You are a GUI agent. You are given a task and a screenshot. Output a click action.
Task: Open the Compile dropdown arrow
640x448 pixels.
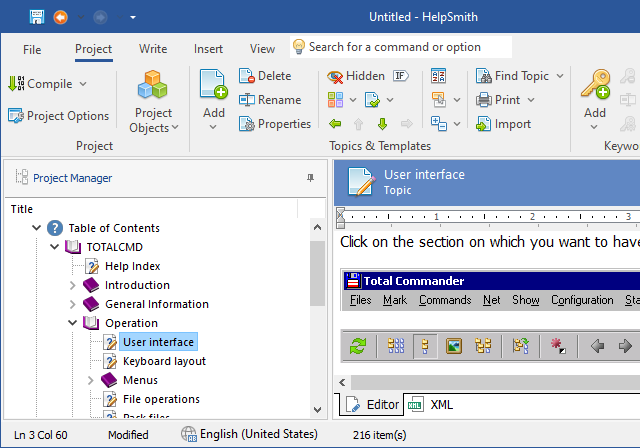pyautogui.click(x=83, y=84)
